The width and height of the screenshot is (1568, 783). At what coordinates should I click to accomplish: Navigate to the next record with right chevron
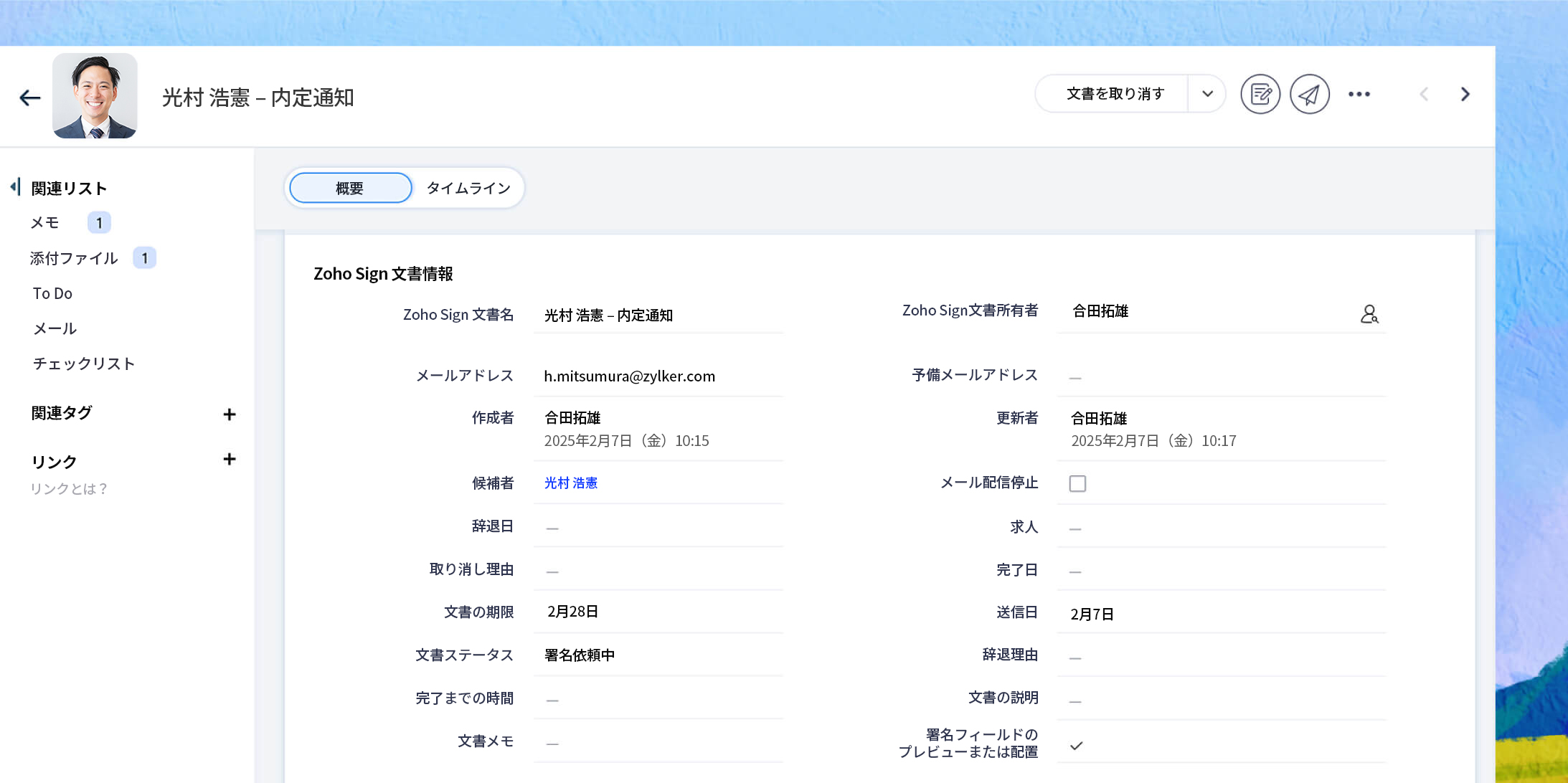point(1465,94)
